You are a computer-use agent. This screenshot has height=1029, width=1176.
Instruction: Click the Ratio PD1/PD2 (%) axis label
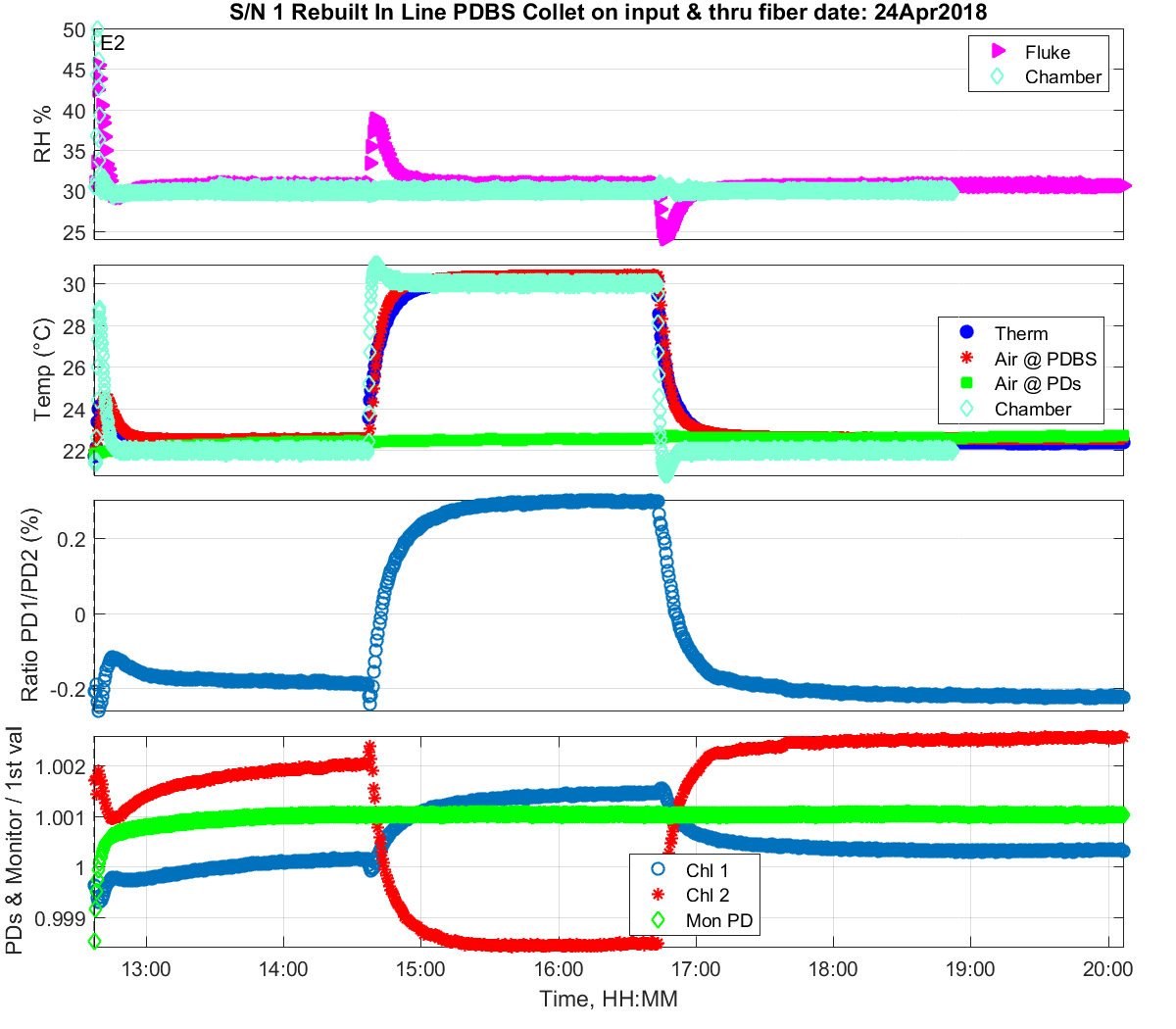point(30,604)
